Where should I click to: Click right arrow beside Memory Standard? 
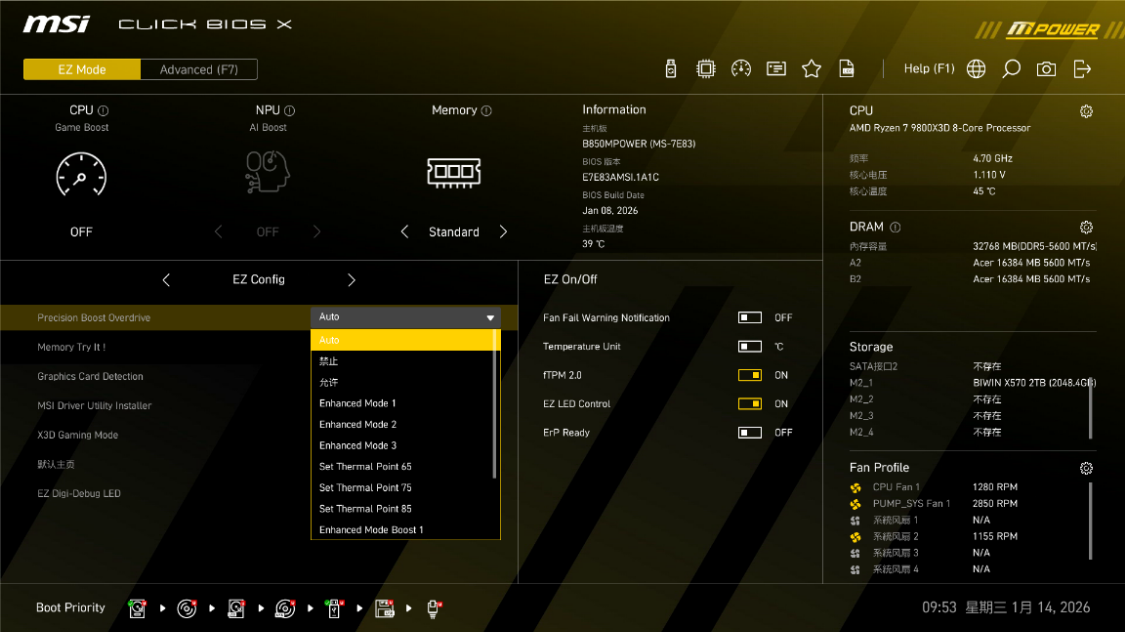tap(503, 232)
